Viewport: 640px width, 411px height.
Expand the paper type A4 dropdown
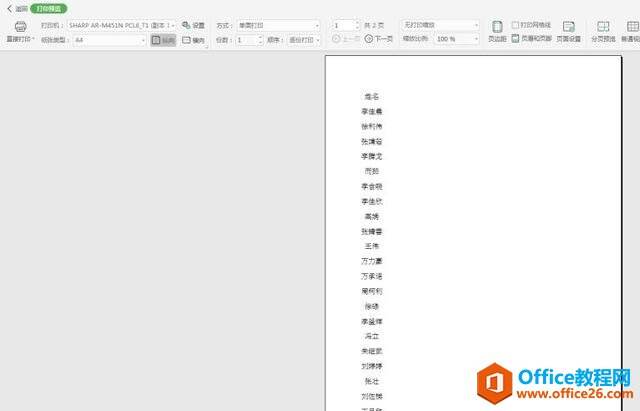[143, 40]
